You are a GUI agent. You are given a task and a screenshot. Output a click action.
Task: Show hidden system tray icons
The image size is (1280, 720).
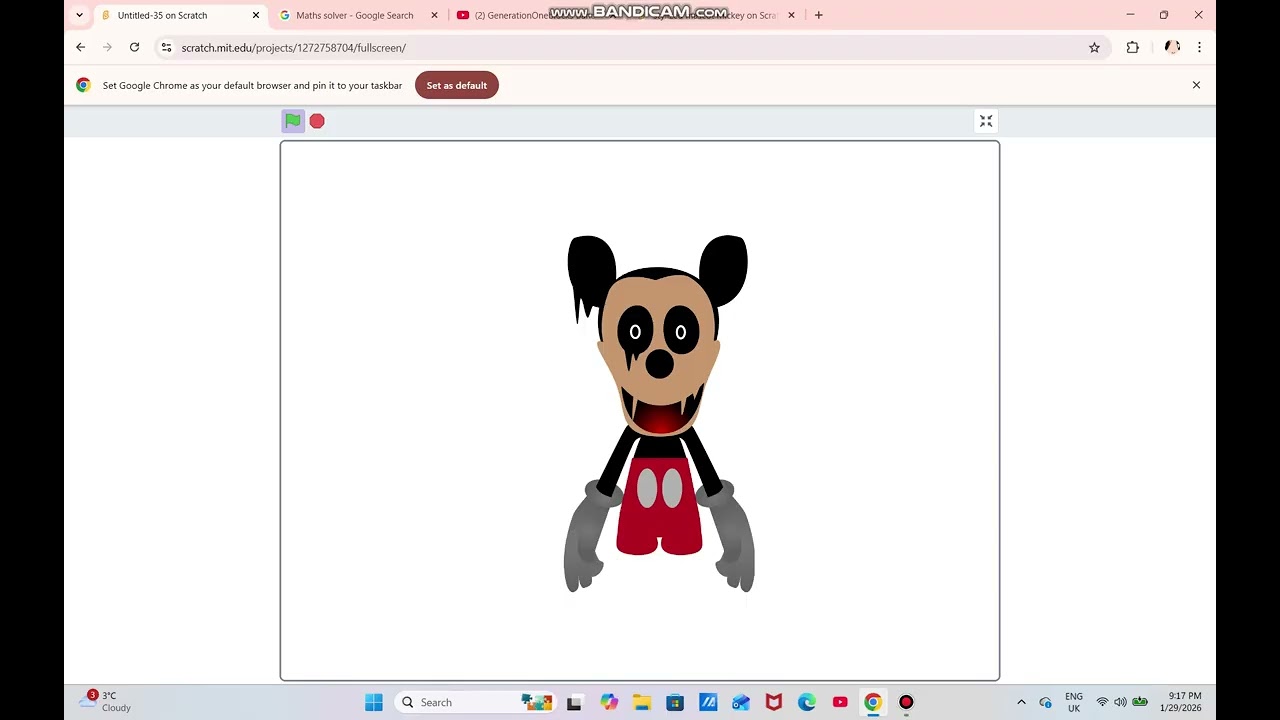click(1021, 702)
